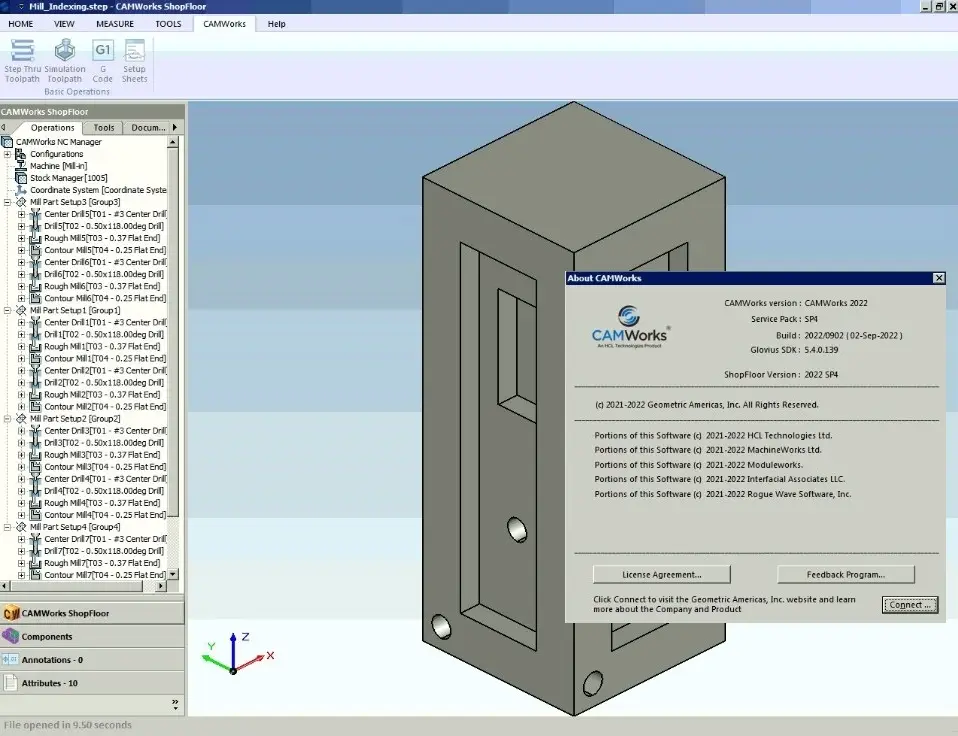Viewport: 958px width, 736px height.
Task: Expand Contour Mill1 operation node
Action: (x=21, y=359)
